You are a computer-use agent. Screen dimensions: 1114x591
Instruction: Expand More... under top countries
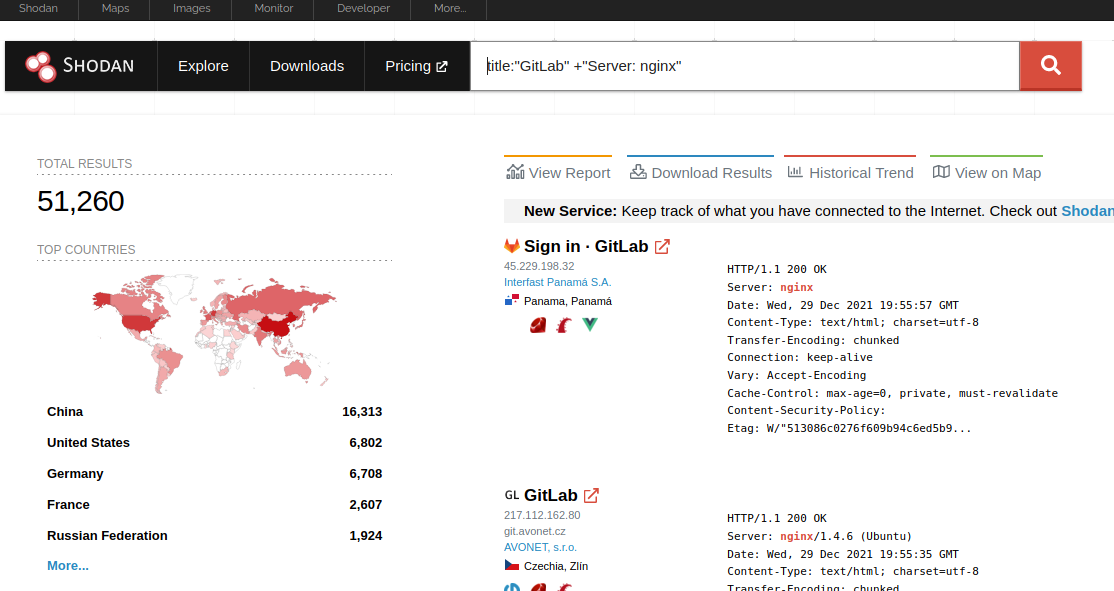(68, 565)
